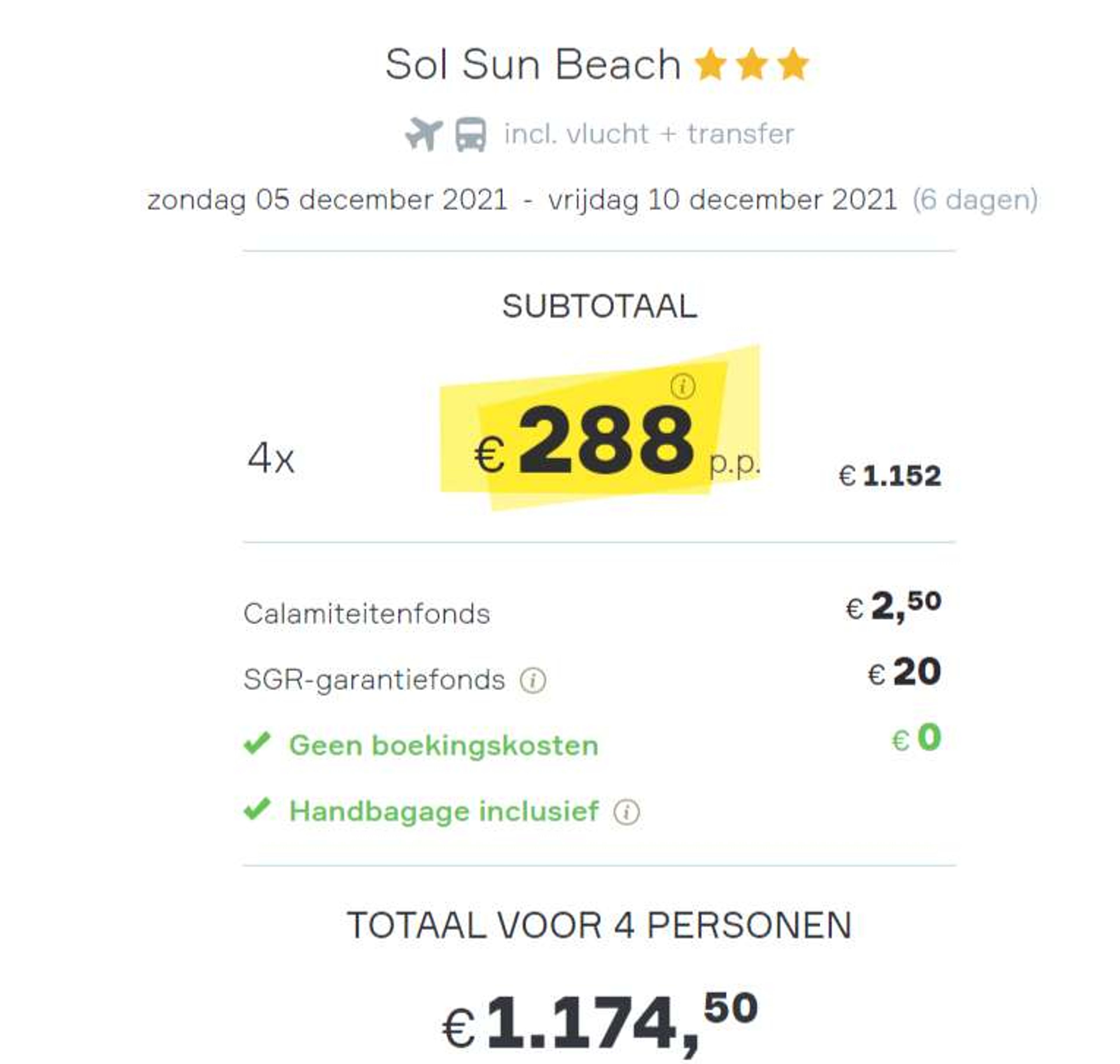Click the vrijdag 10 december 2021 date

click(x=722, y=200)
